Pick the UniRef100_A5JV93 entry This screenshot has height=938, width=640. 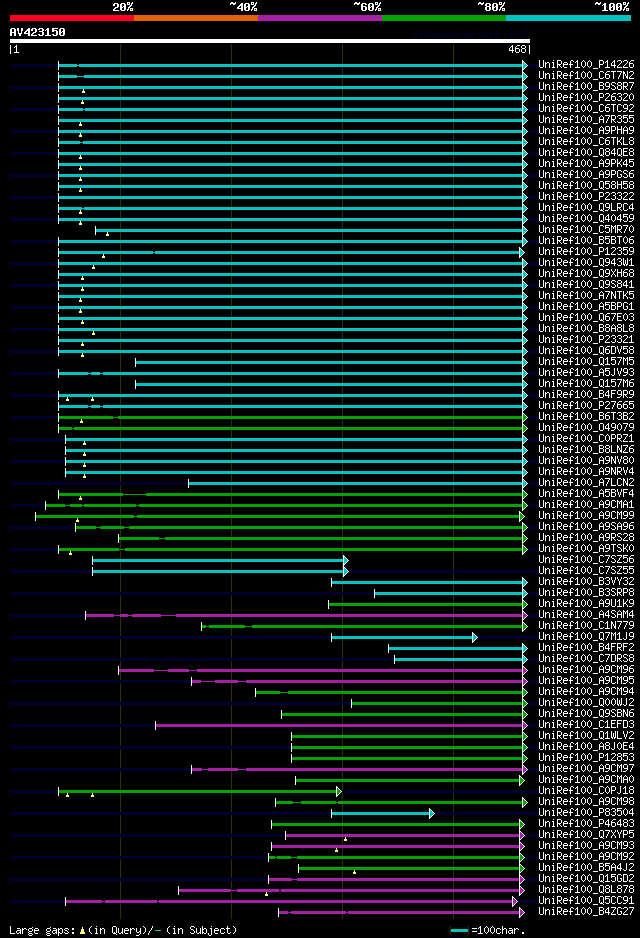tap(586, 373)
